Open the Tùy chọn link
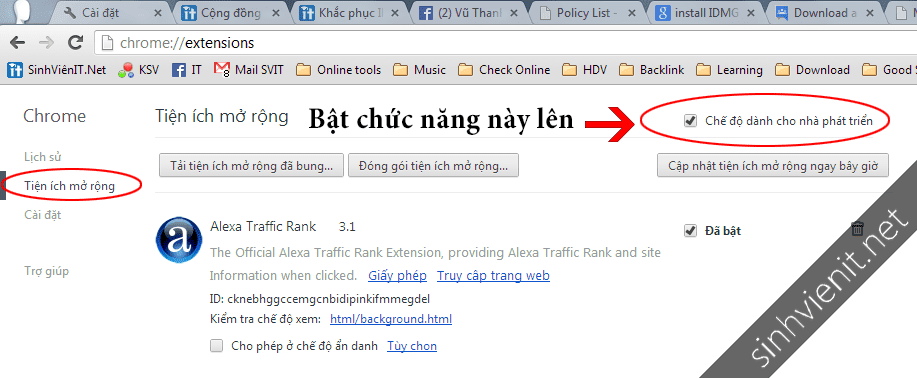Screen dimensions: 917x378 pyautogui.click(x=412, y=346)
